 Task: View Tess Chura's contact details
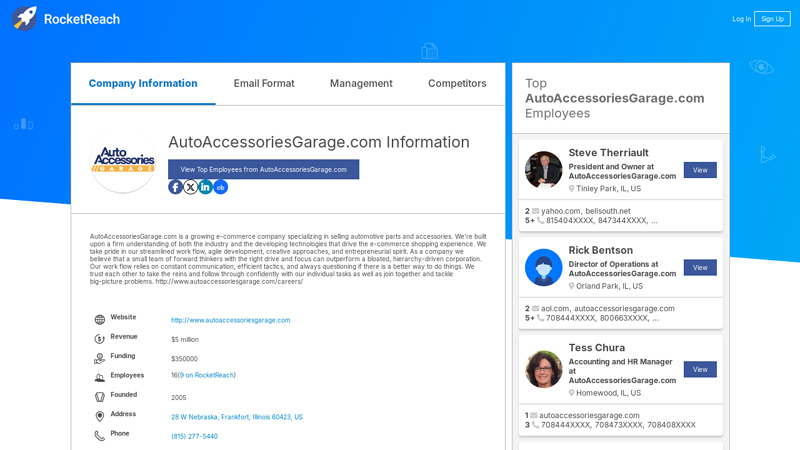700,369
